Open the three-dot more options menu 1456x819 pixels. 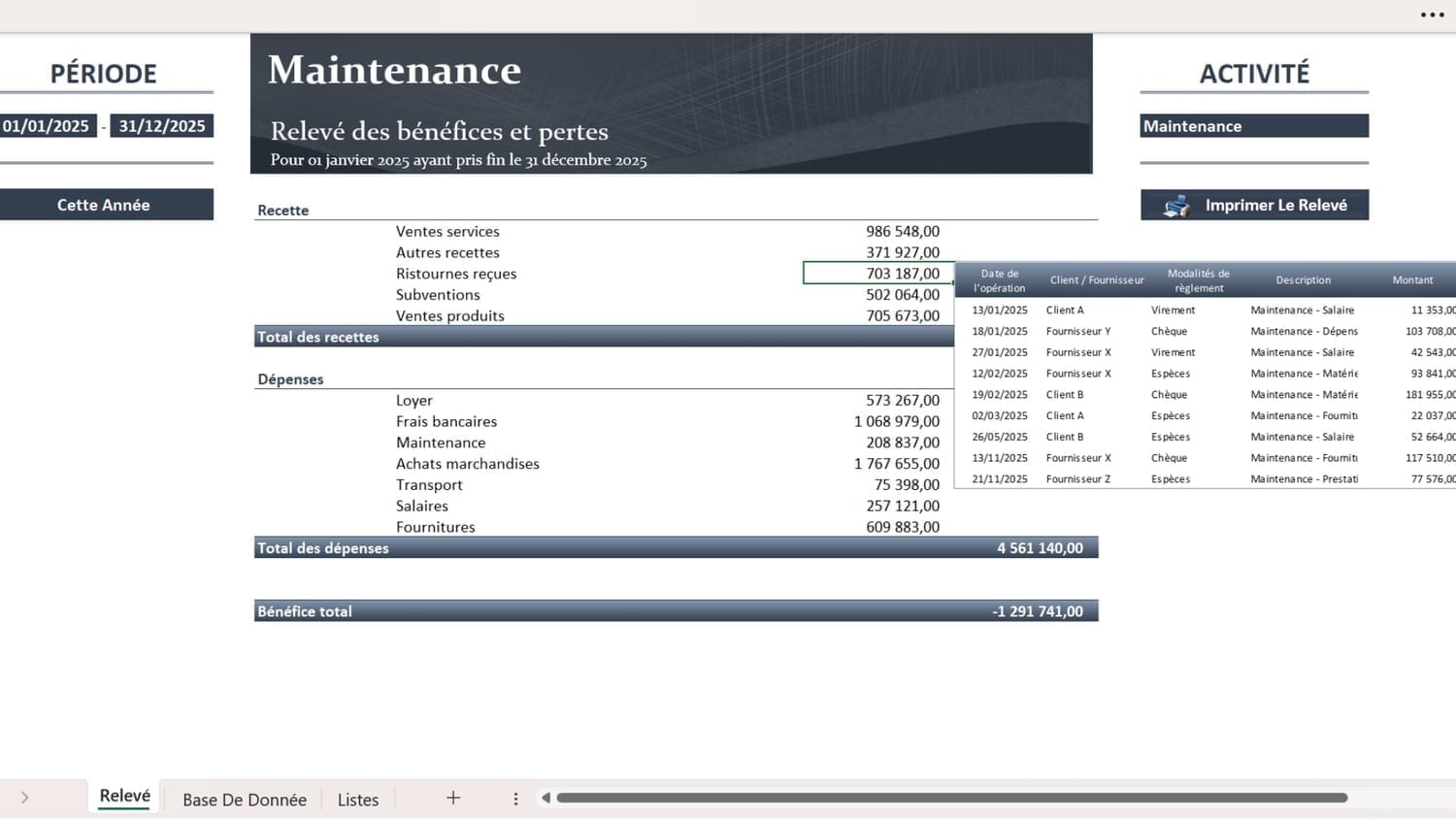1432,15
